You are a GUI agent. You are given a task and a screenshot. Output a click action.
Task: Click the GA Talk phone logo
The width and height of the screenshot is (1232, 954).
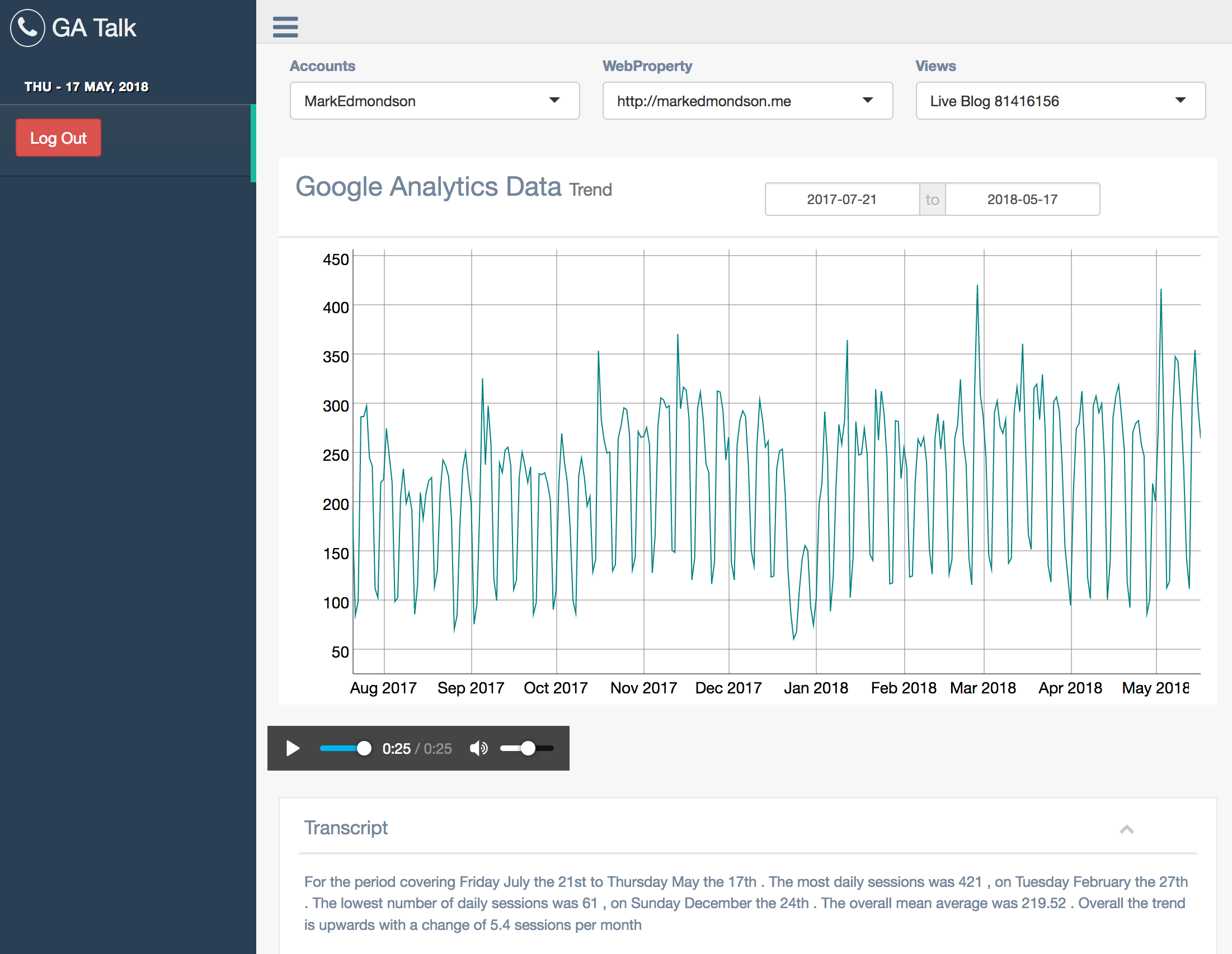click(27, 27)
